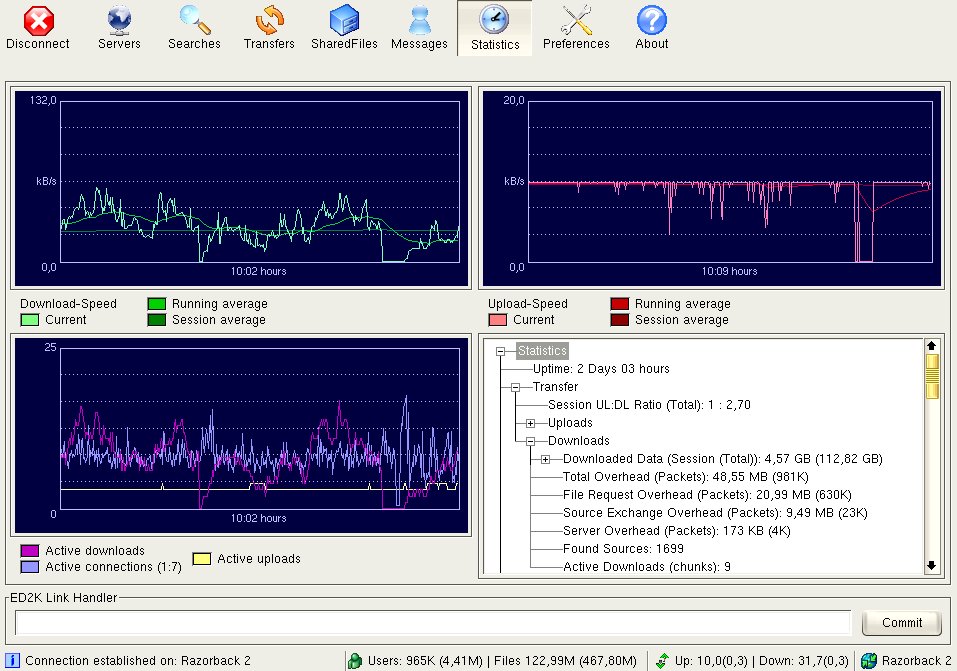Click the Download-Speed Current color swatch
This screenshot has height=671, width=957.
pos(30,320)
